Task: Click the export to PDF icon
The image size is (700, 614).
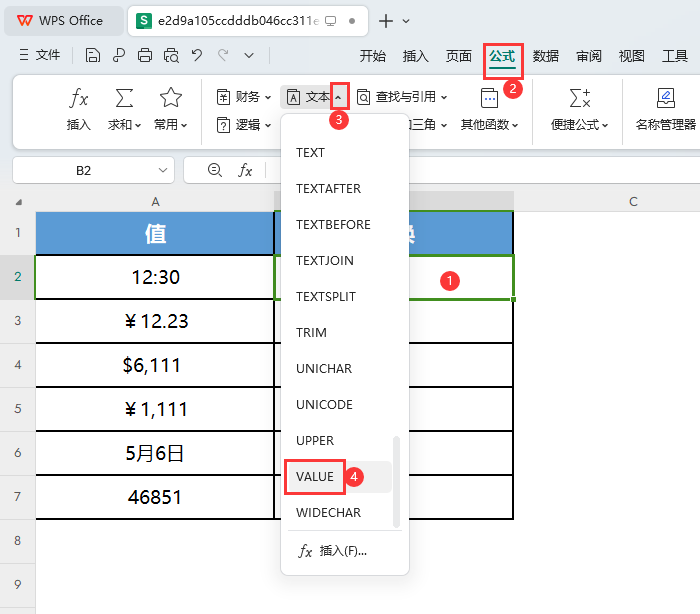Action: tap(119, 55)
